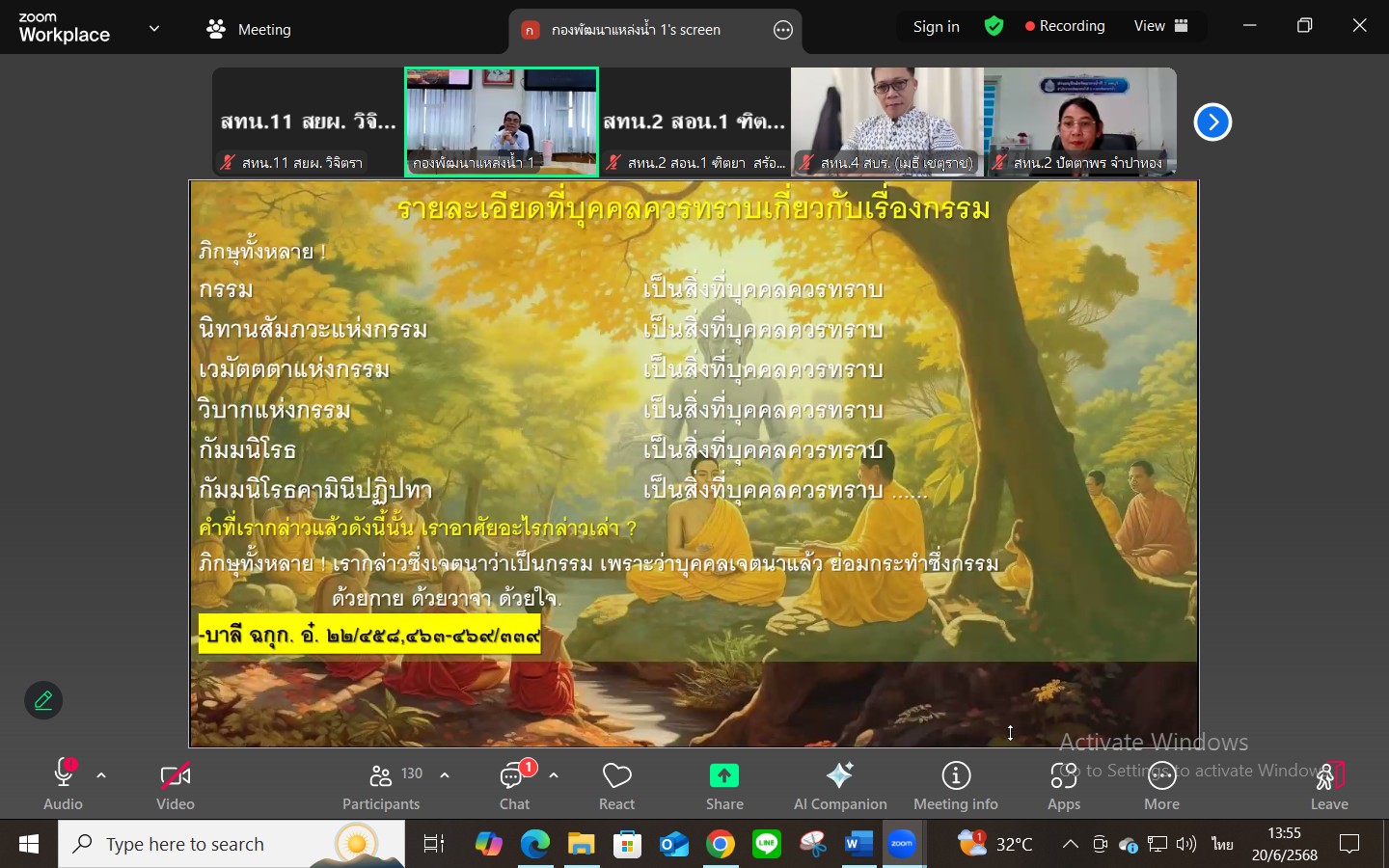The height and width of the screenshot is (868, 1389).
Task: Open volume control speaker icon
Action: (x=1186, y=845)
